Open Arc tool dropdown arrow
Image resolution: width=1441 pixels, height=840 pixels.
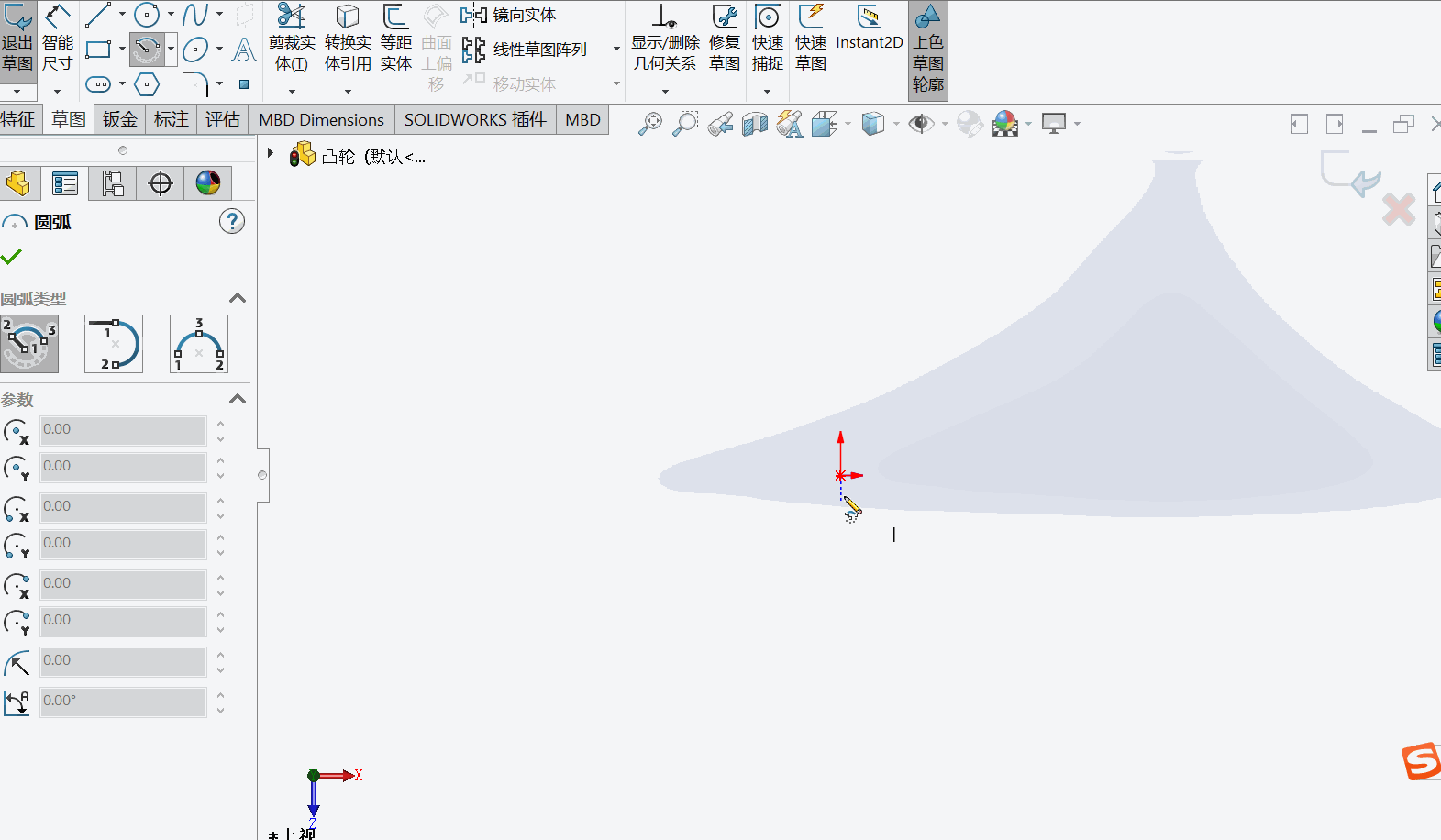tap(171, 49)
